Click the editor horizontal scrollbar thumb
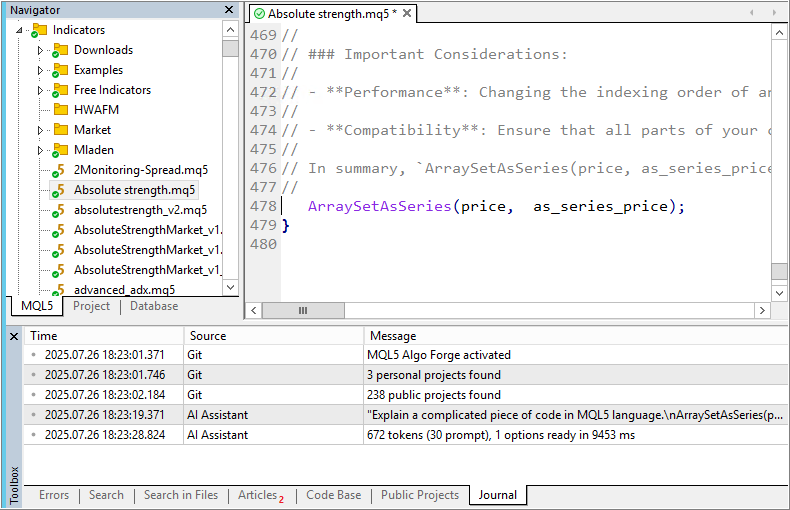Image resolution: width=790 pixels, height=510 pixels. click(303, 310)
